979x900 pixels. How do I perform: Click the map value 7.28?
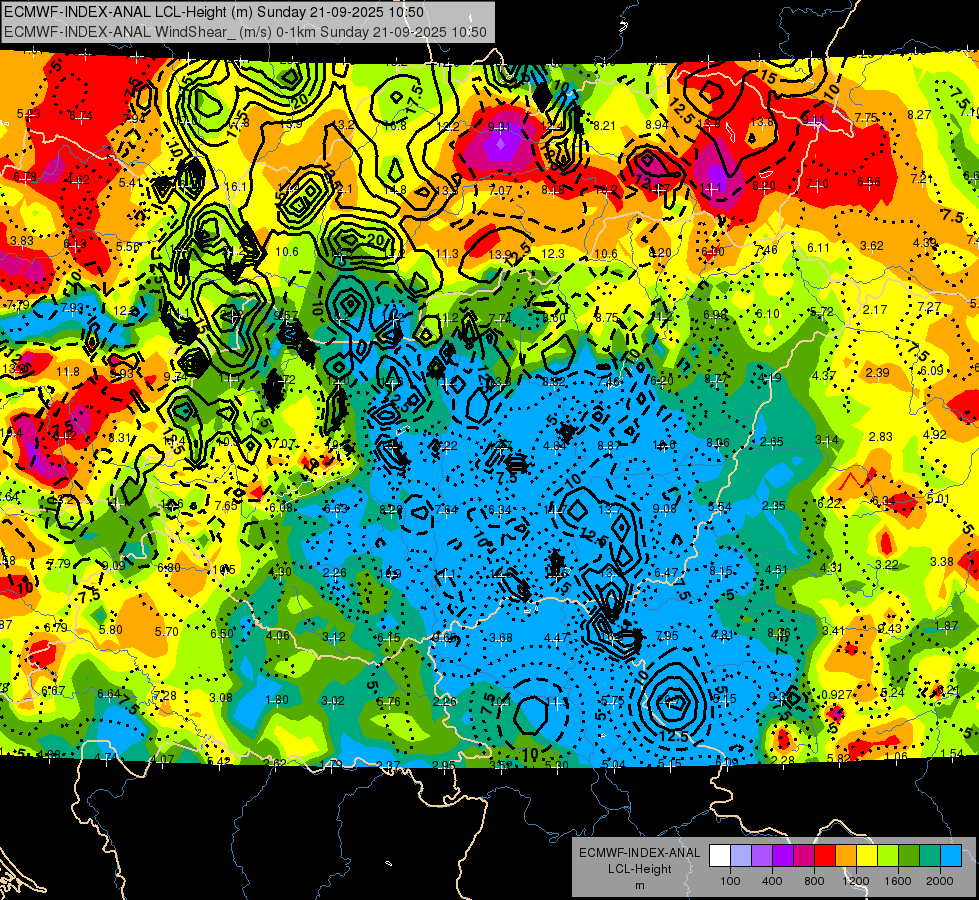[165, 696]
